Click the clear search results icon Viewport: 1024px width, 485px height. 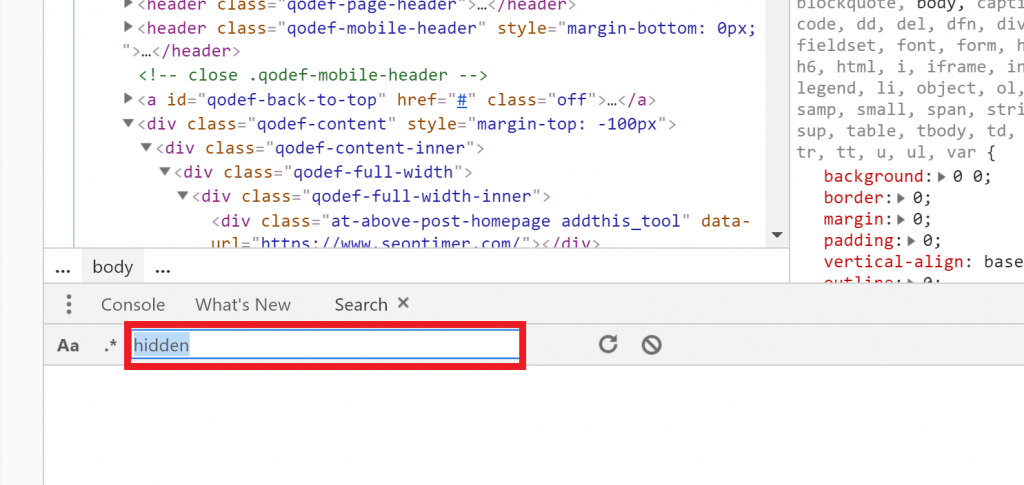coord(651,345)
